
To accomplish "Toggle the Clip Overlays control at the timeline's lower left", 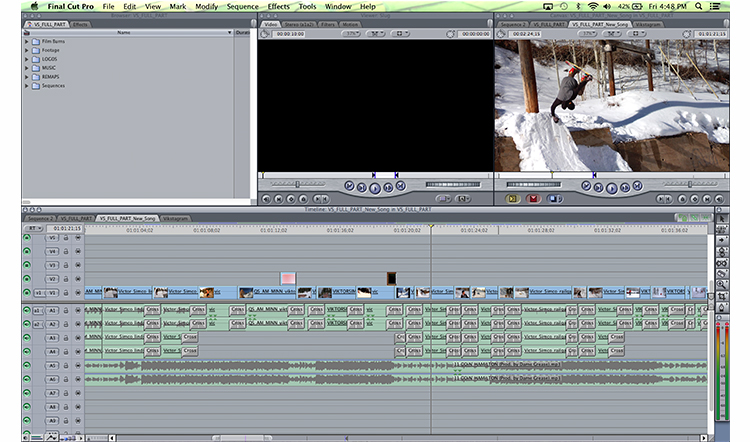I will pos(52,436).
